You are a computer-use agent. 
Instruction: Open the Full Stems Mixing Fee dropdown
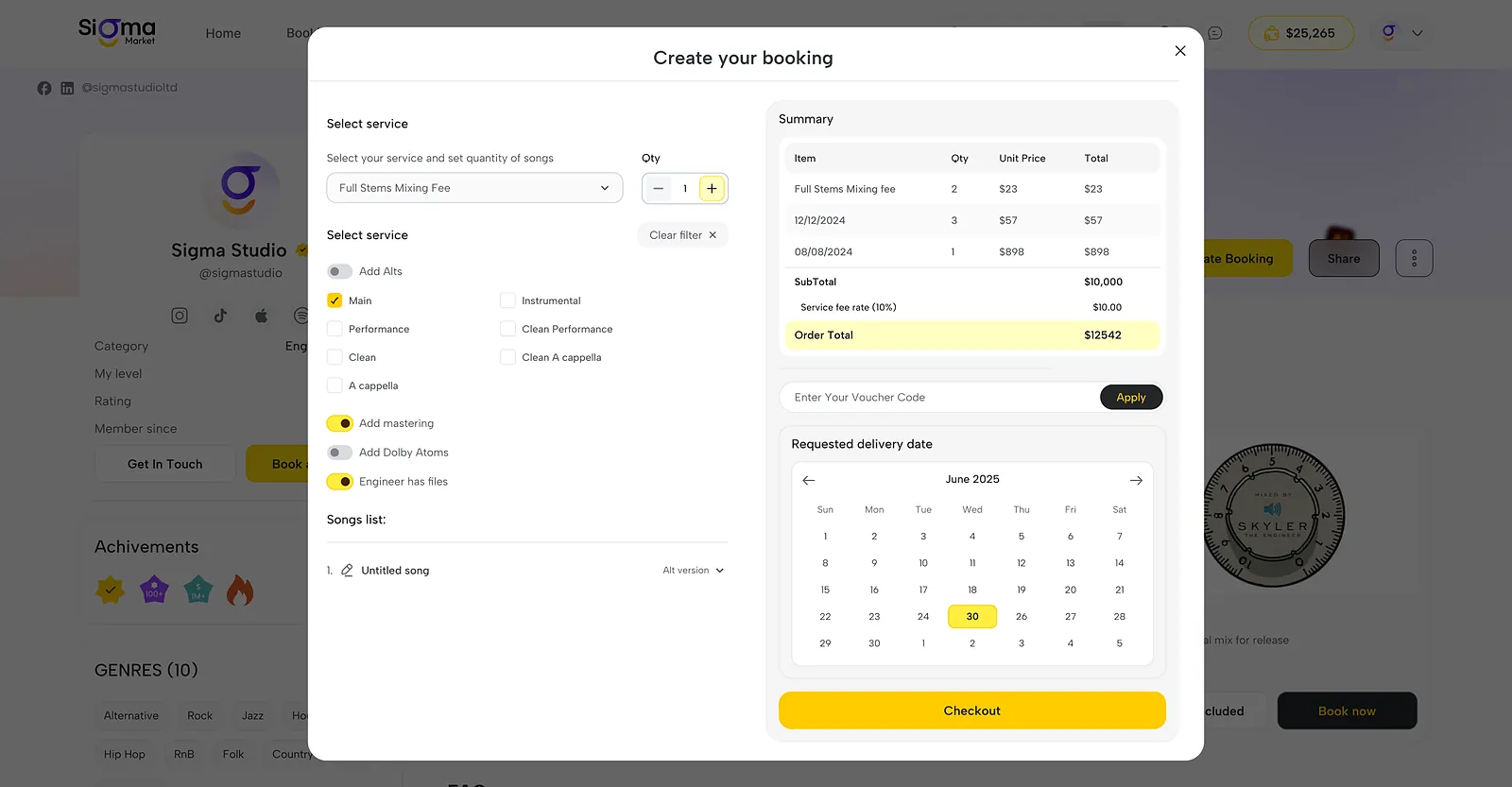(474, 188)
